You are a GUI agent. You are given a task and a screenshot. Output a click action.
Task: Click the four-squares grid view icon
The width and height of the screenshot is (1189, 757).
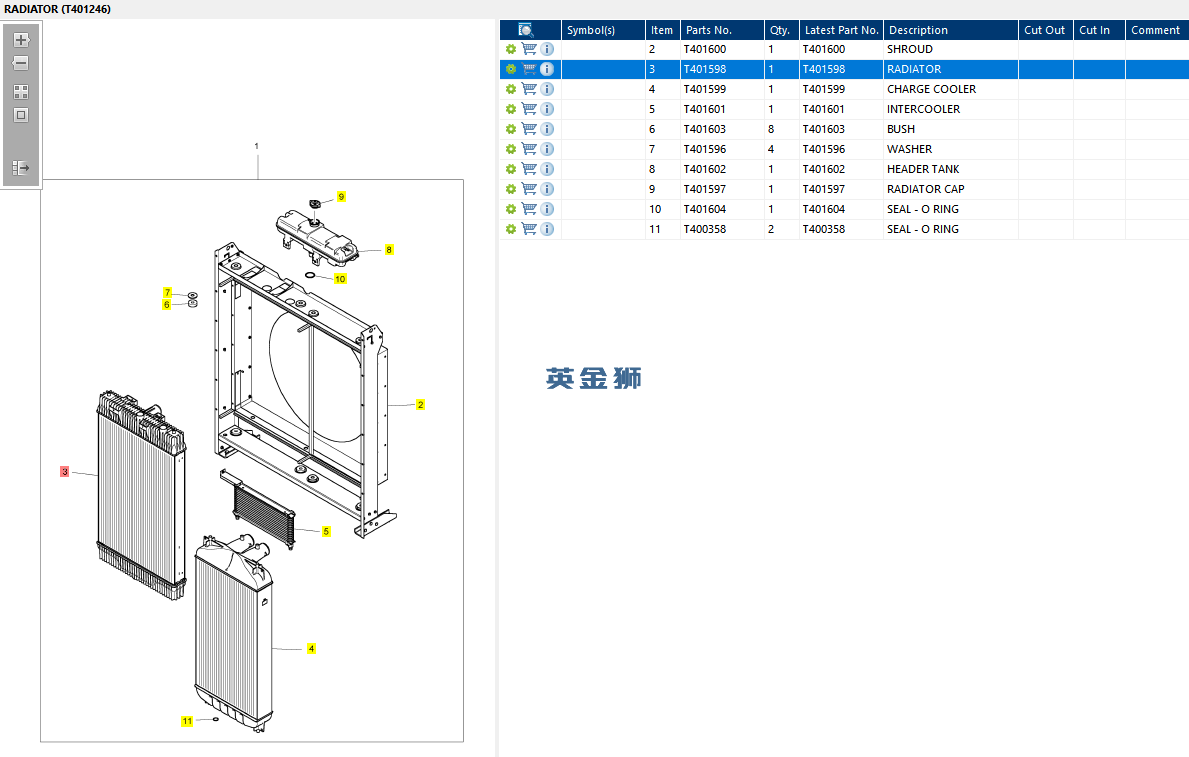21,92
